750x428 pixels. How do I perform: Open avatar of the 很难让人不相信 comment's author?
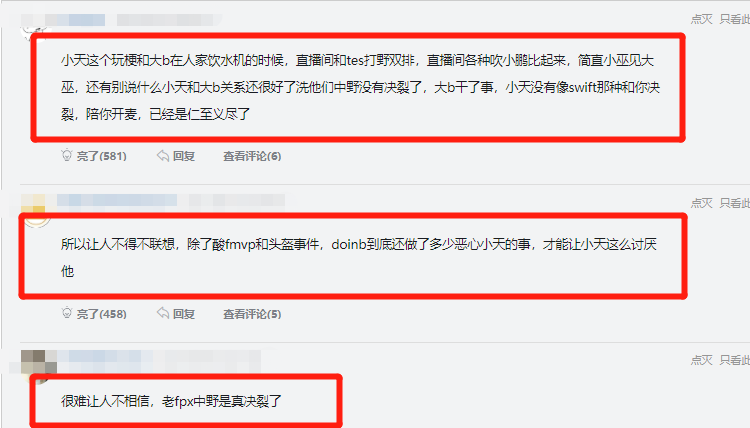point(38,366)
